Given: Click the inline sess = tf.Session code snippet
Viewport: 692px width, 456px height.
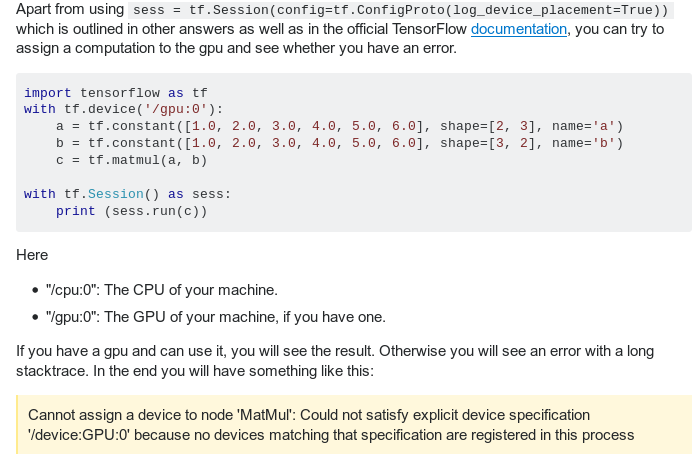Looking at the screenshot, I should [x=402, y=10].
